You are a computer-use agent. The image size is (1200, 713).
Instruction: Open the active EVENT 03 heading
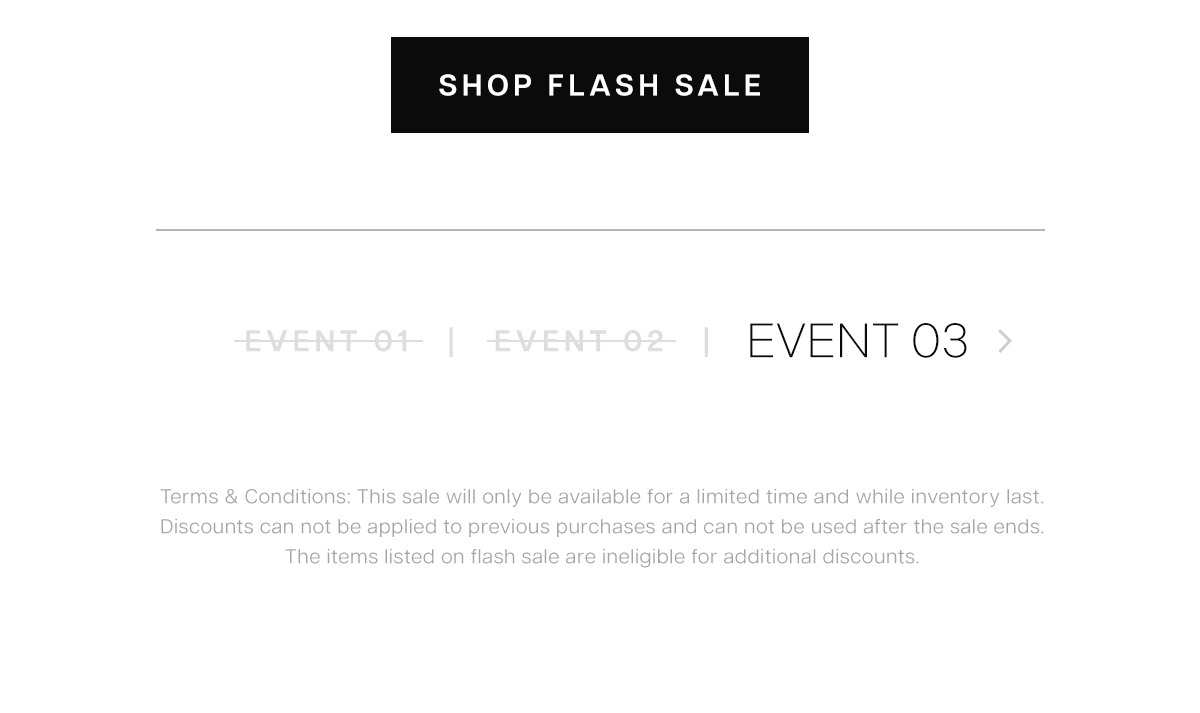click(x=857, y=341)
